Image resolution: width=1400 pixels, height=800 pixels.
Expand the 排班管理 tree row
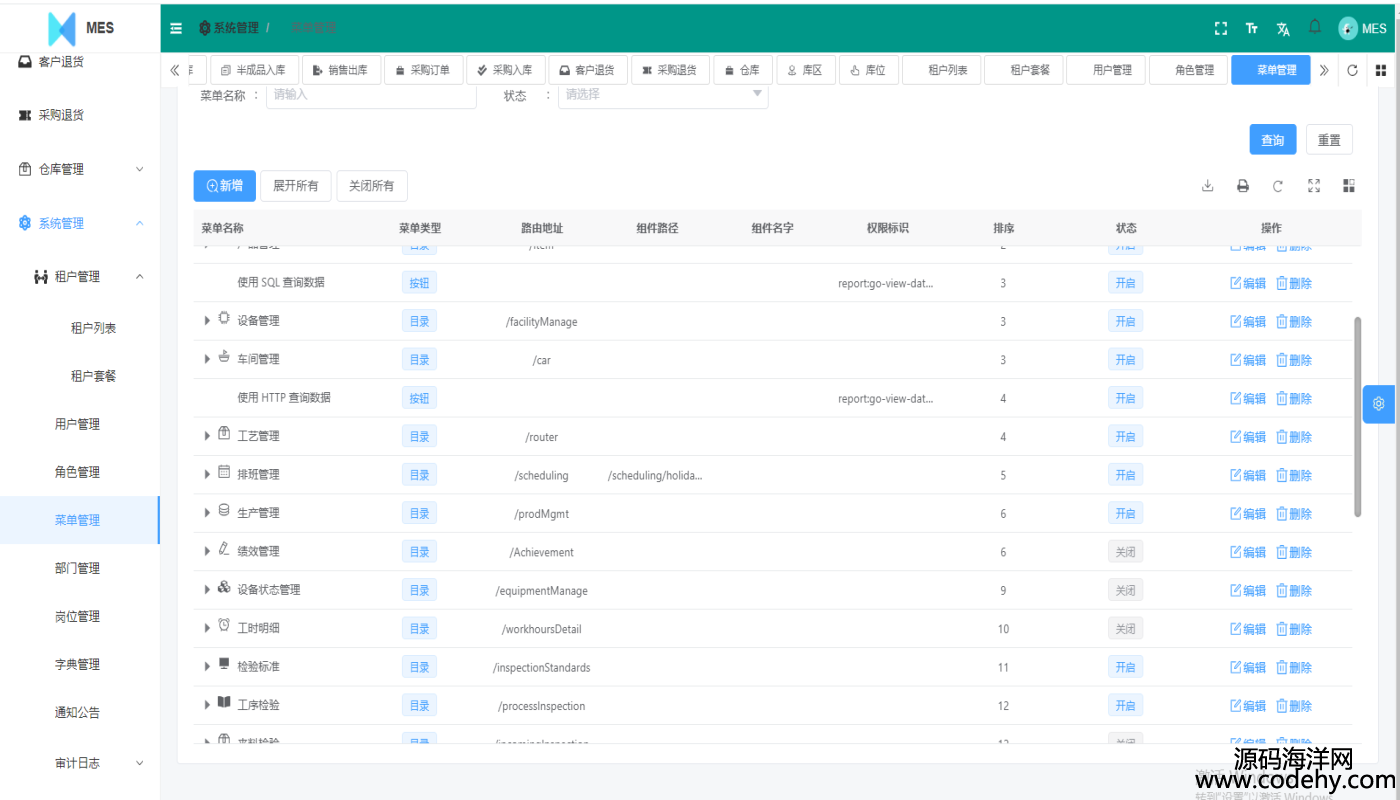pyautogui.click(x=207, y=474)
